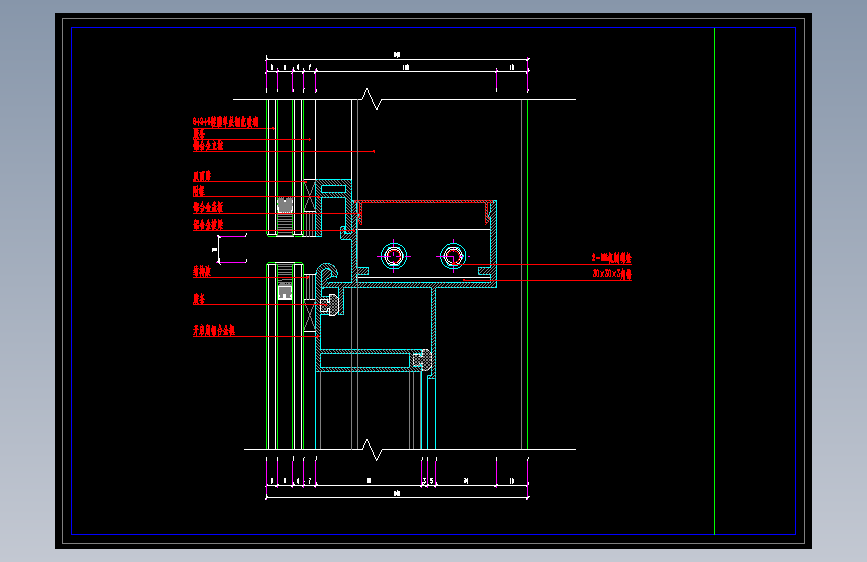867x562 pixels.
Task: Click the top overall dimension value
Action: tap(397, 55)
